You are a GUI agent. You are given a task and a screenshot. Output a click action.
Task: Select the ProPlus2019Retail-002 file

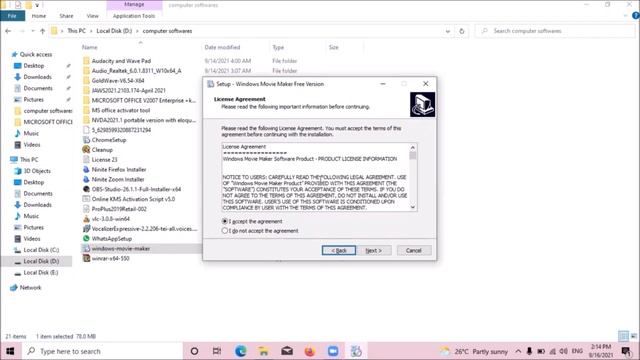[119, 209]
